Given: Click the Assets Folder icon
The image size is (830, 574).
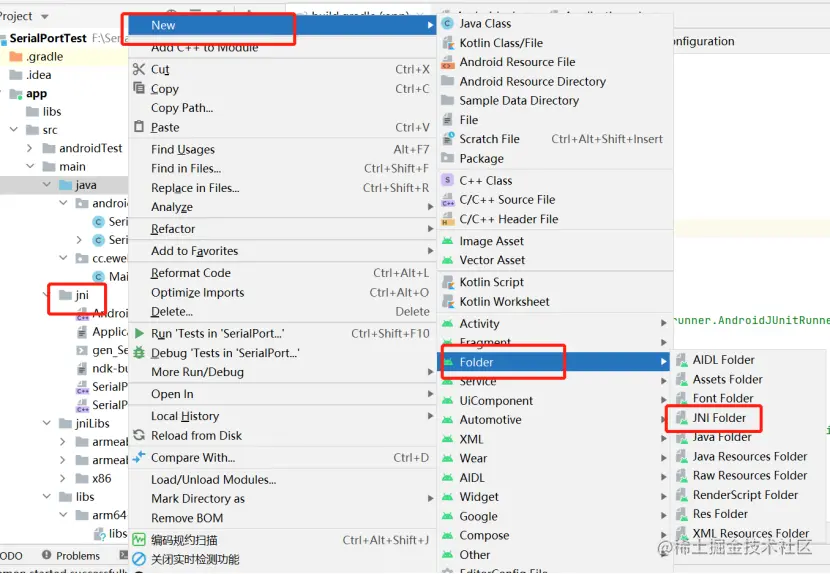Looking at the screenshot, I should coord(682,379).
